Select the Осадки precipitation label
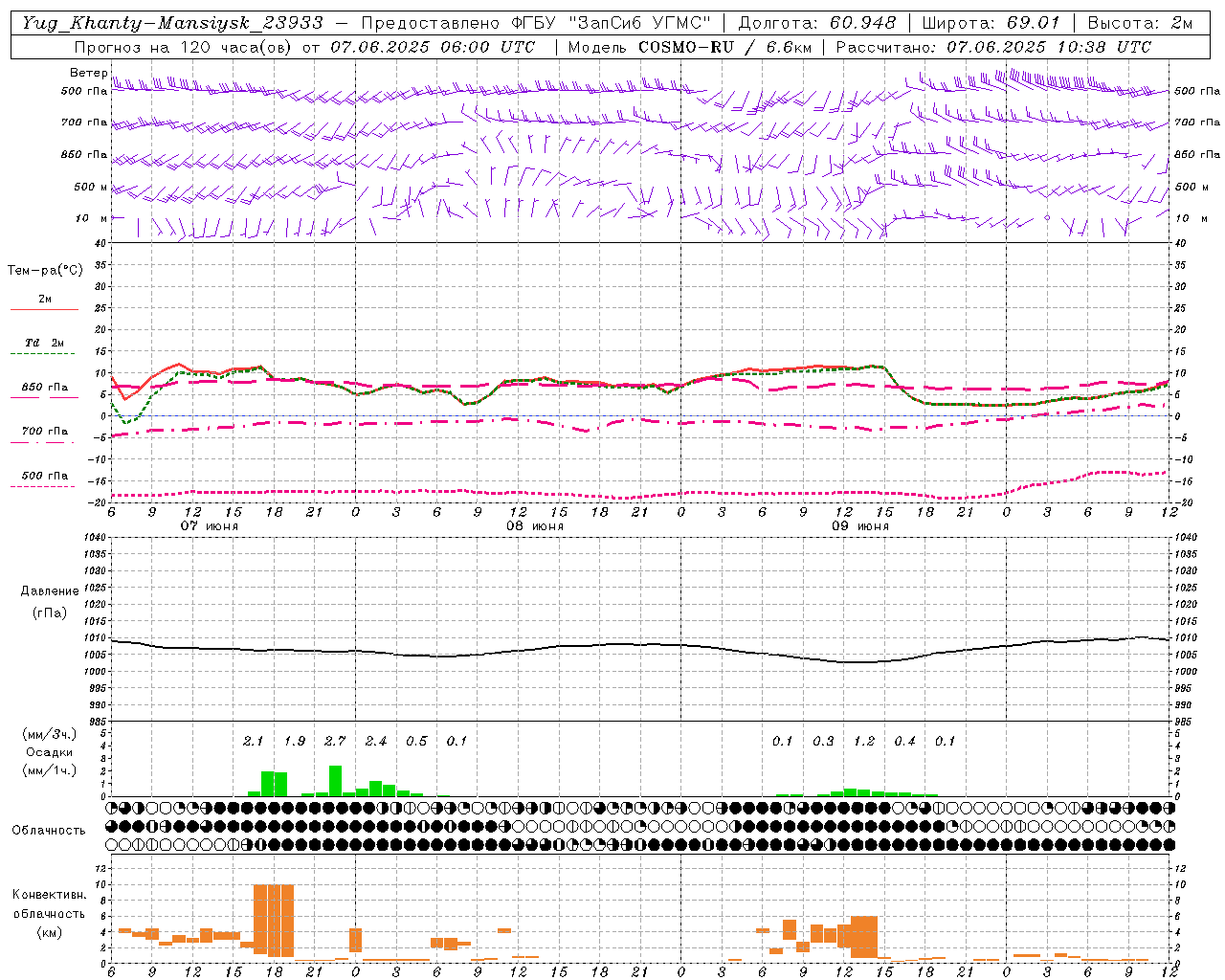The width and height of the screenshot is (1225, 980). click(49, 752)
